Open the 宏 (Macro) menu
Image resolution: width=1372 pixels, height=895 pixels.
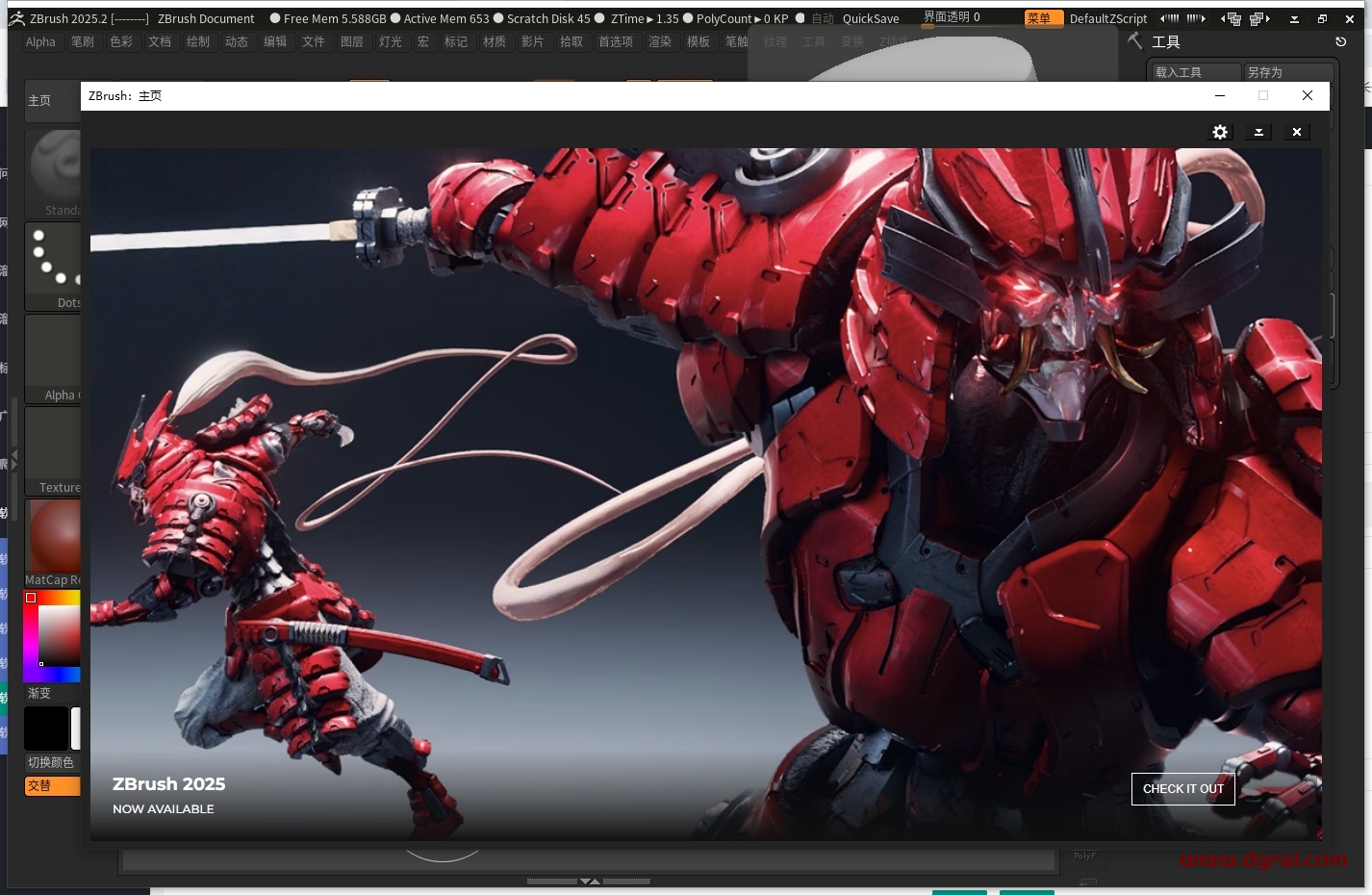coord(422,41)
